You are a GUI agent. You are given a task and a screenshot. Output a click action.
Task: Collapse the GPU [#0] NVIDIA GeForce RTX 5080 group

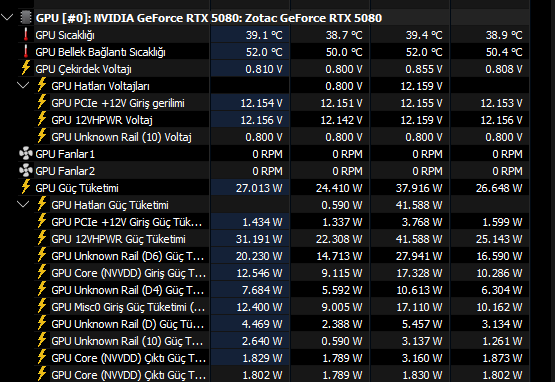coord(7,17)
